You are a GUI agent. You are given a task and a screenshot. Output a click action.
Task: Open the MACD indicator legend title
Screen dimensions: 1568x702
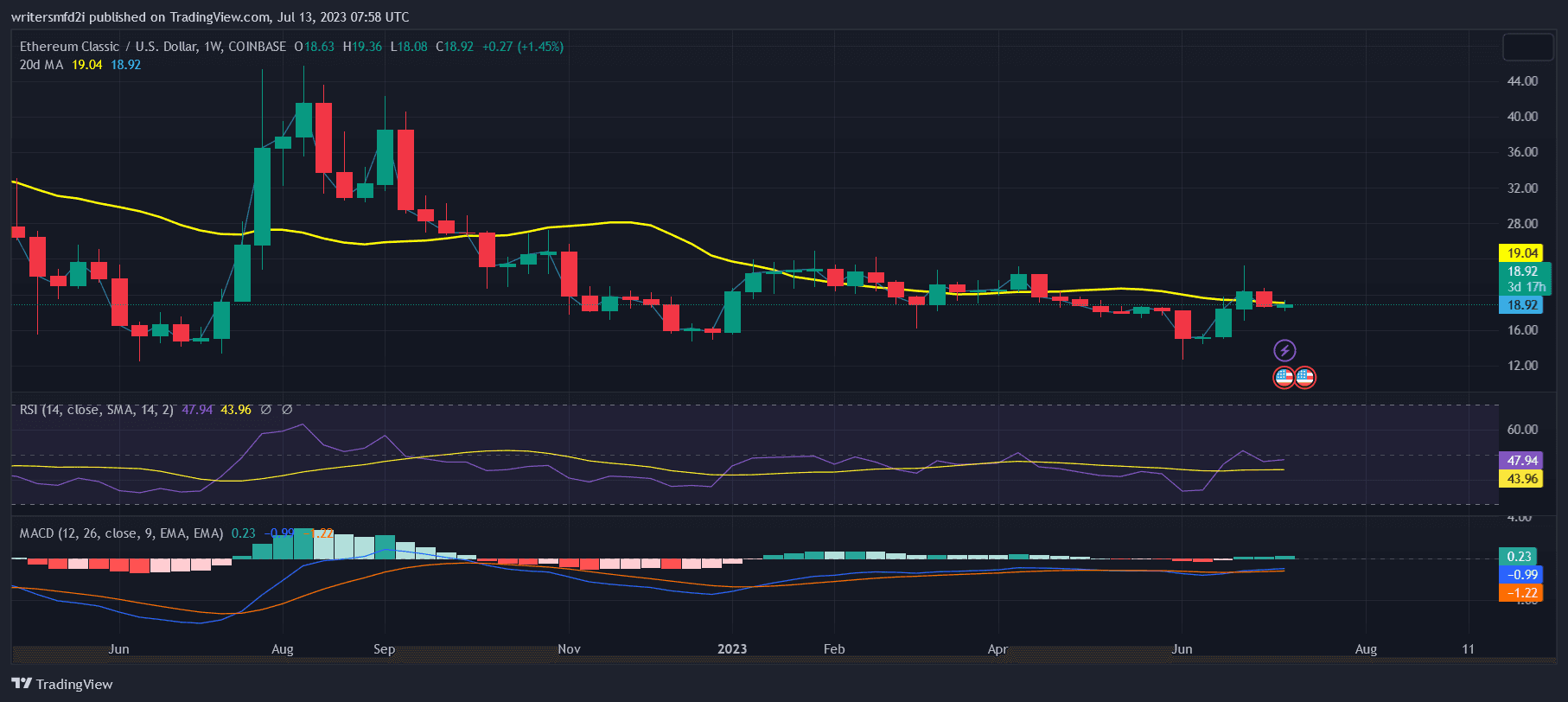tap(121, 533)
